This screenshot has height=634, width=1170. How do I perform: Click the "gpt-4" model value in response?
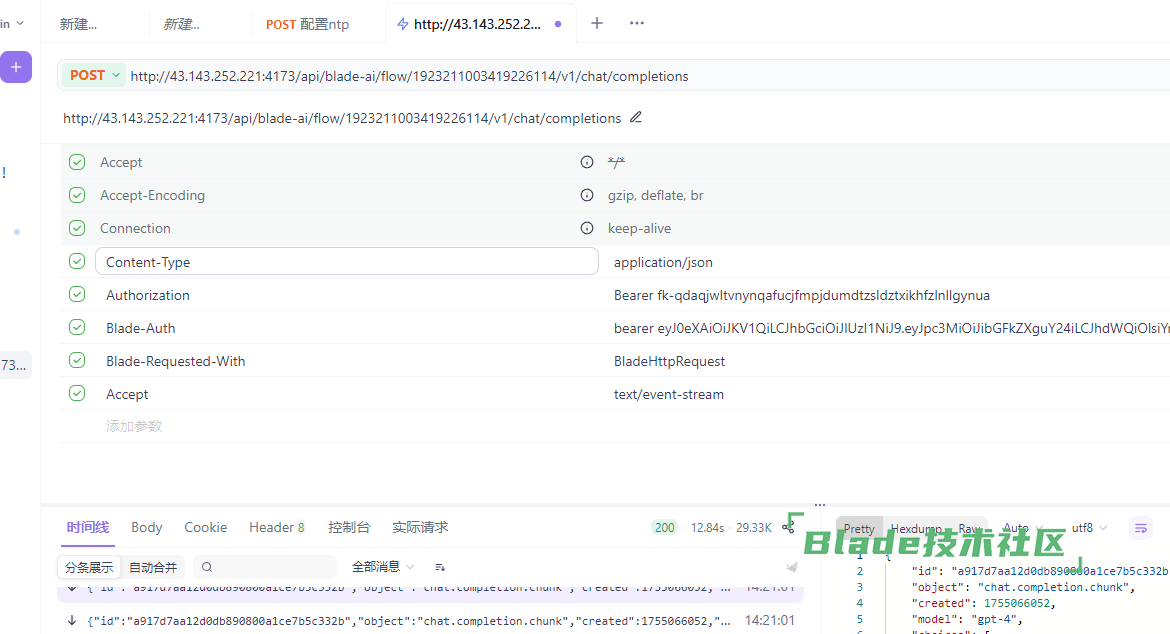click(x=995, y=619)
